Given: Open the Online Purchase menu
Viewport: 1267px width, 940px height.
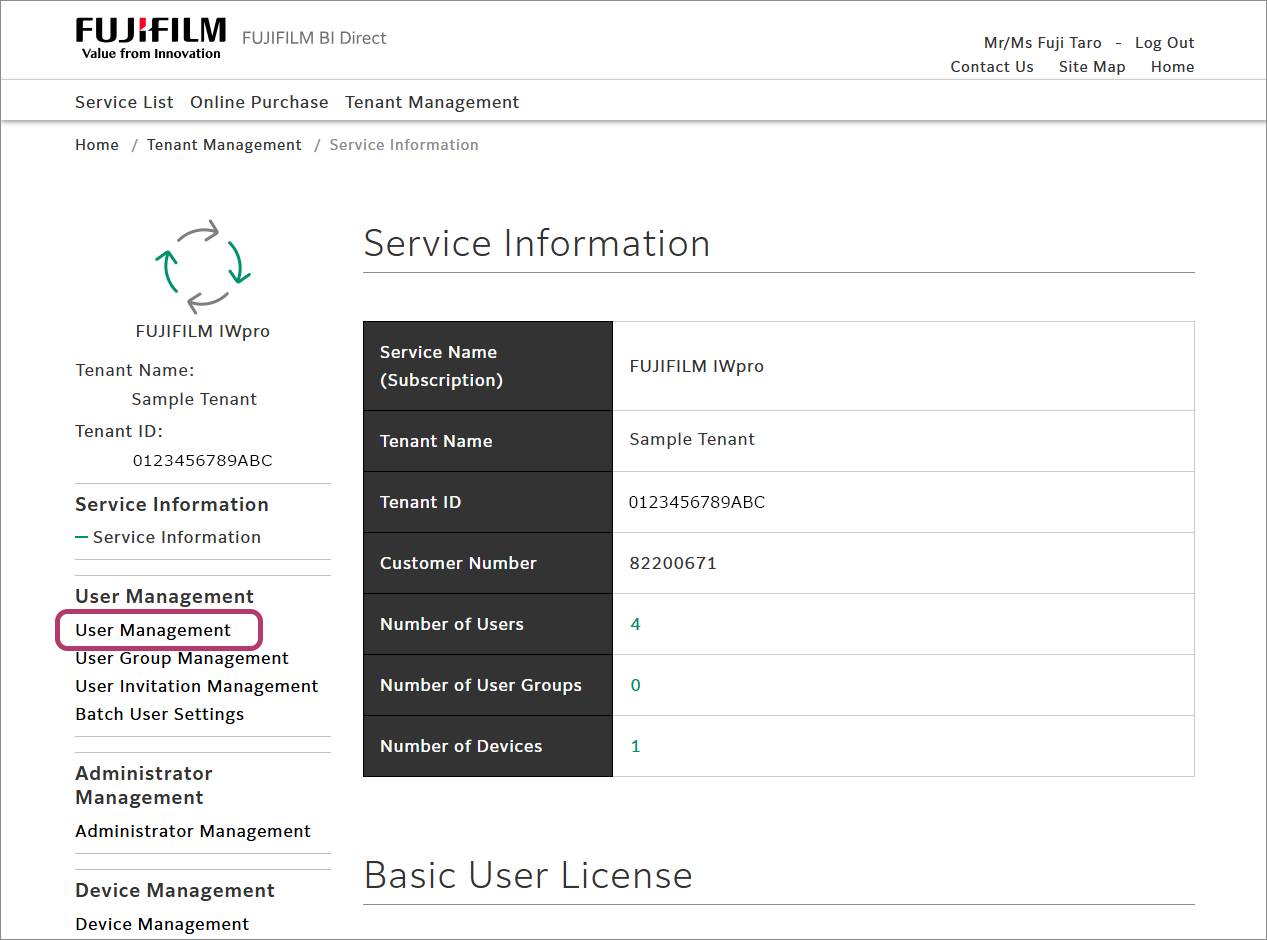Looking at the screenshot, I should tap(259, 102).
